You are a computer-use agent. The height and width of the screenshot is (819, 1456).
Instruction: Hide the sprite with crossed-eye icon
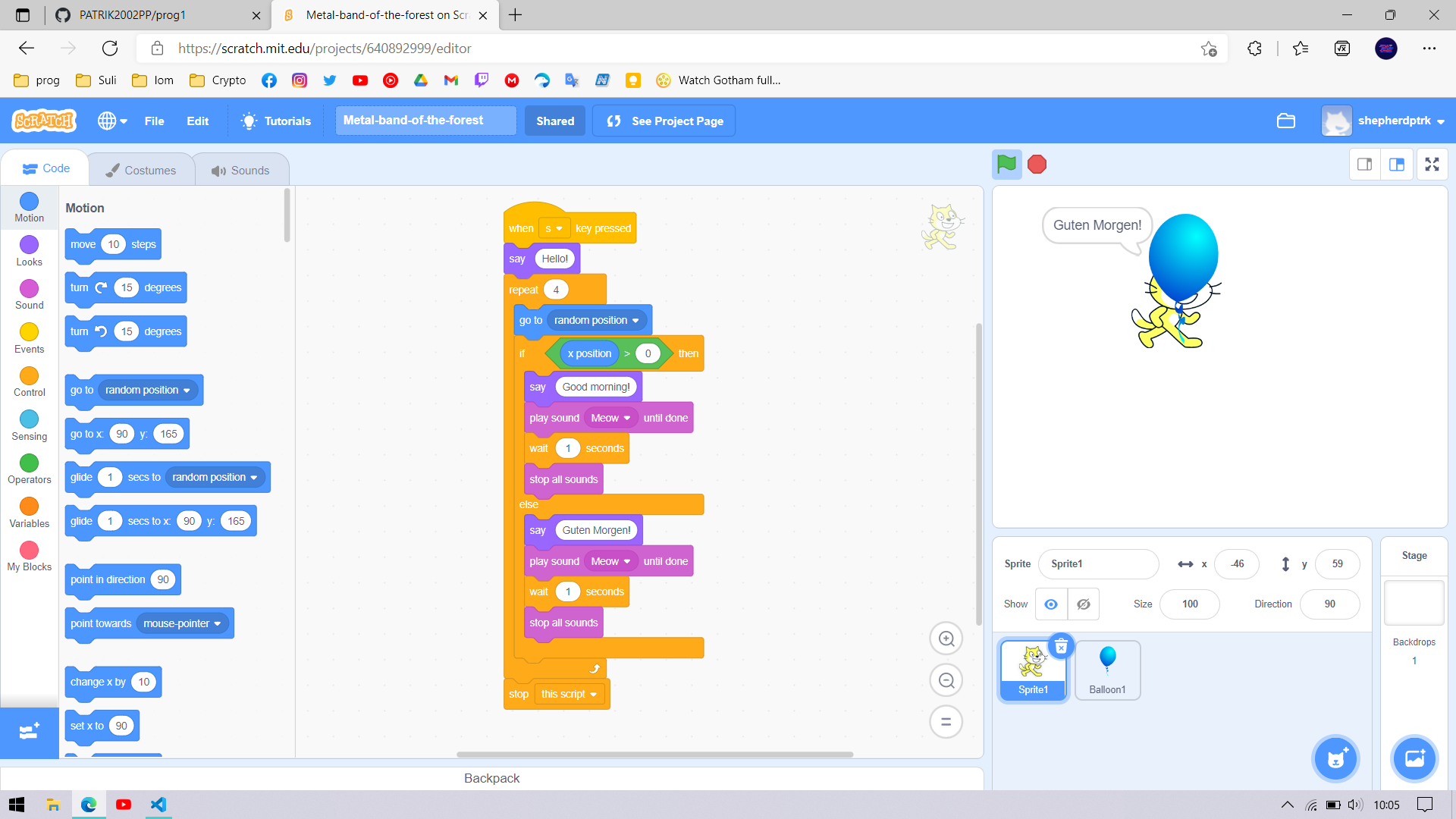(x=1084, y=604)
